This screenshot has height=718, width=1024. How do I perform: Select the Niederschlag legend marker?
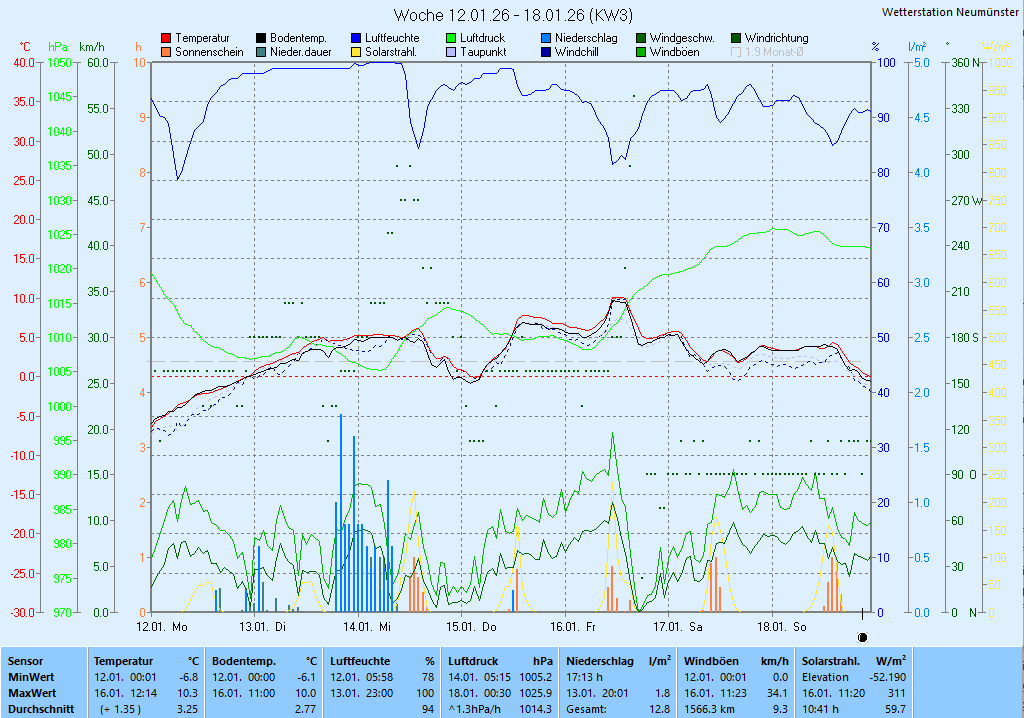546,38
